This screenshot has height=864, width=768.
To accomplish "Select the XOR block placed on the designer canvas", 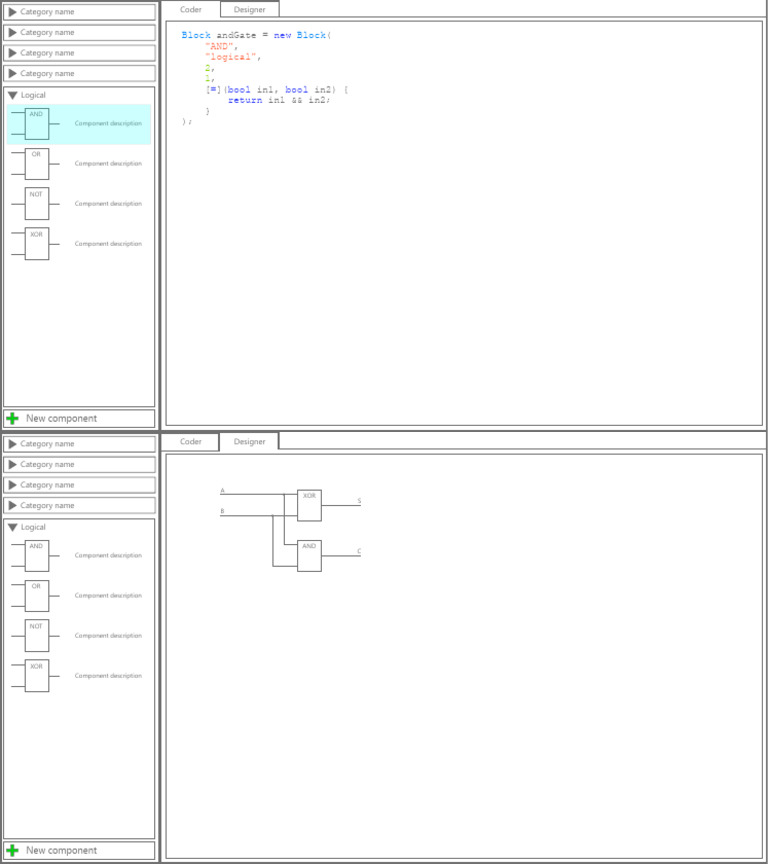I will [x=310, y=505].
